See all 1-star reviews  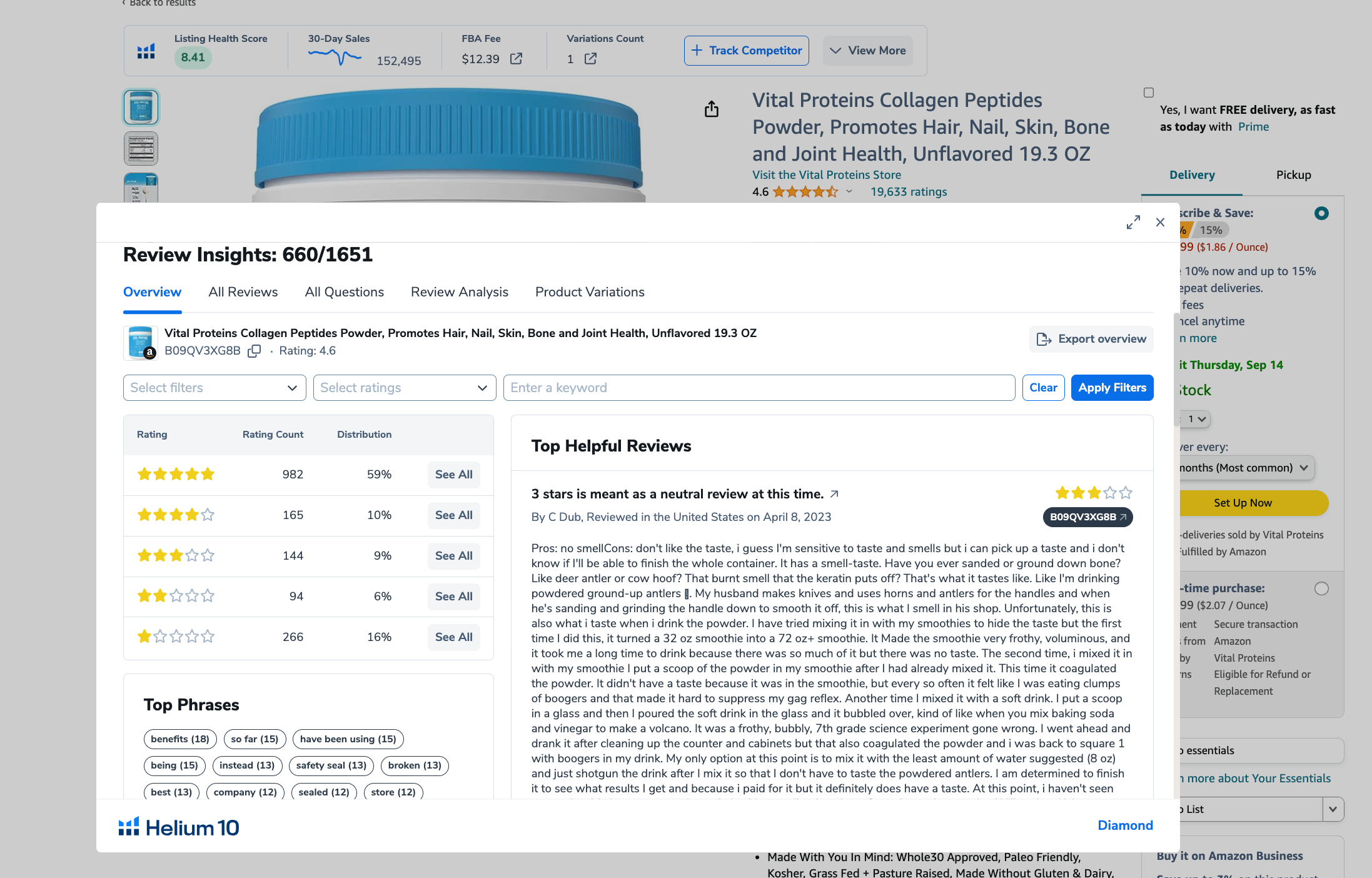coord(454,637)
